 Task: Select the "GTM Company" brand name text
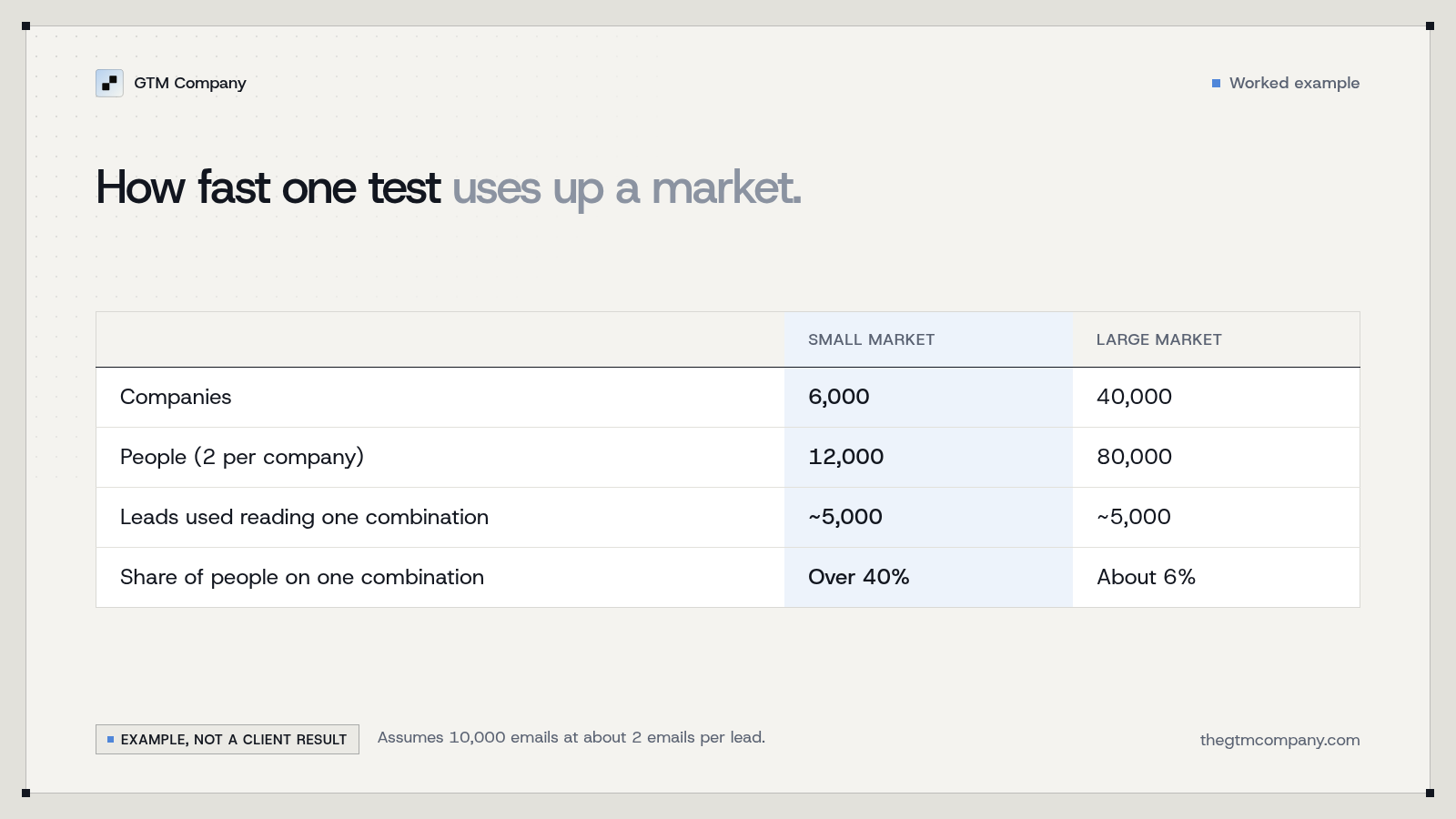[190, 83]
